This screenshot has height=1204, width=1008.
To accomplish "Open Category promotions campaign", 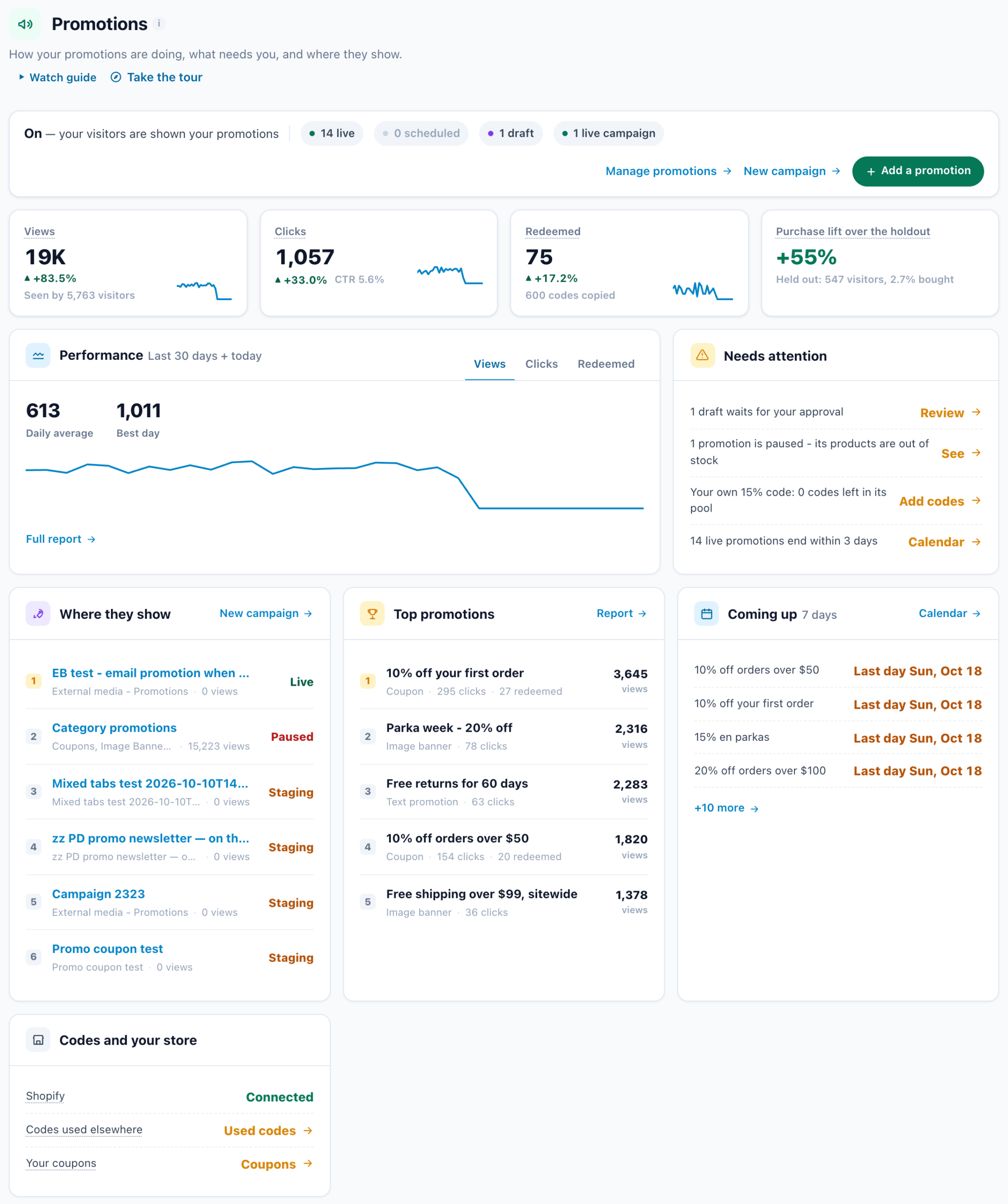I will (x=114, y=728).
